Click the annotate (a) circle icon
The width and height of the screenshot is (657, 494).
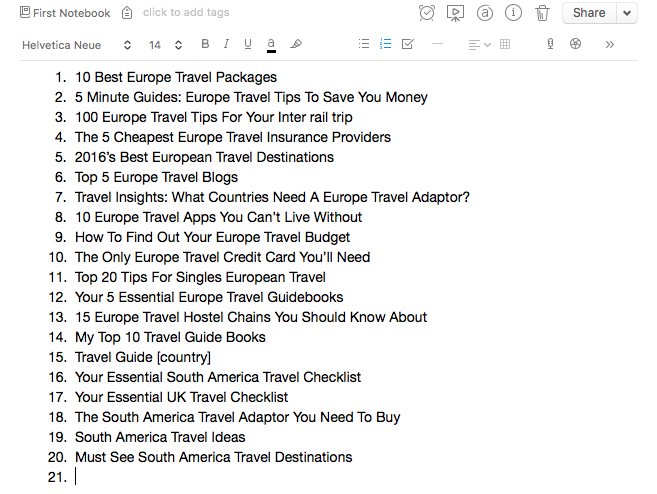click(485, 13)
